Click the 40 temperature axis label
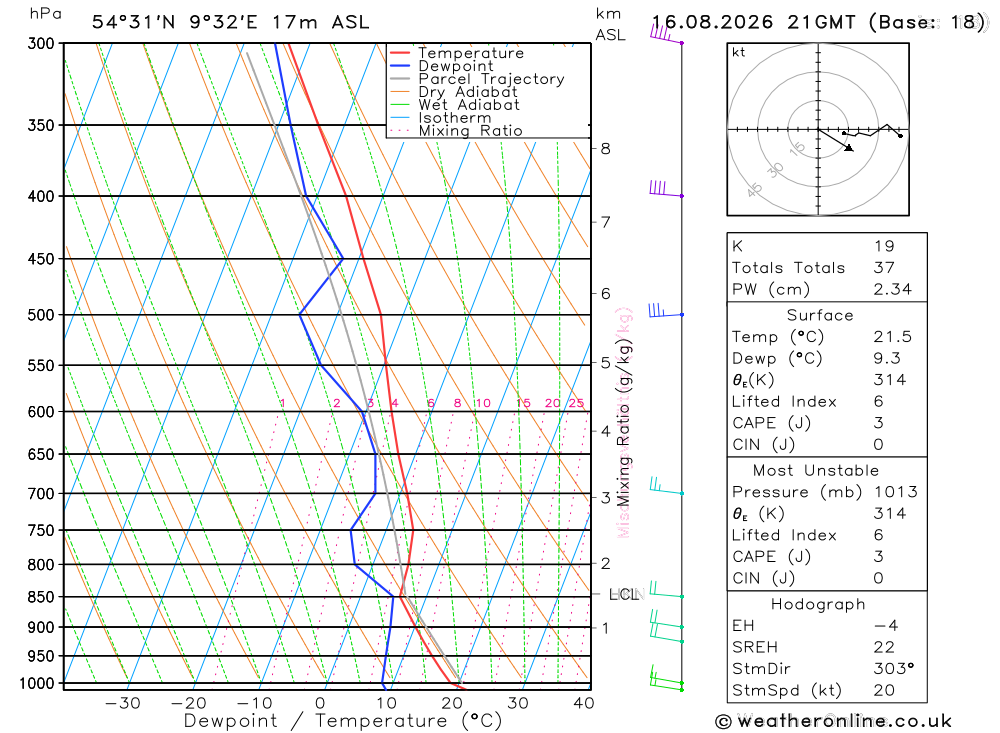 (584, 703)
